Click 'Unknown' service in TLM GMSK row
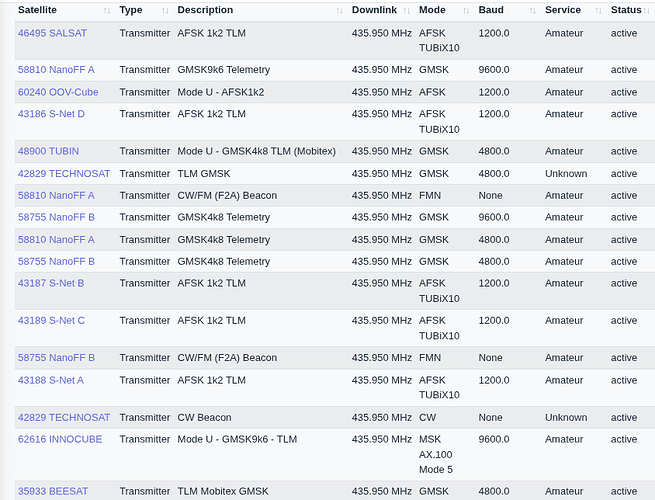The image size is (655, 500). (566, 174)
